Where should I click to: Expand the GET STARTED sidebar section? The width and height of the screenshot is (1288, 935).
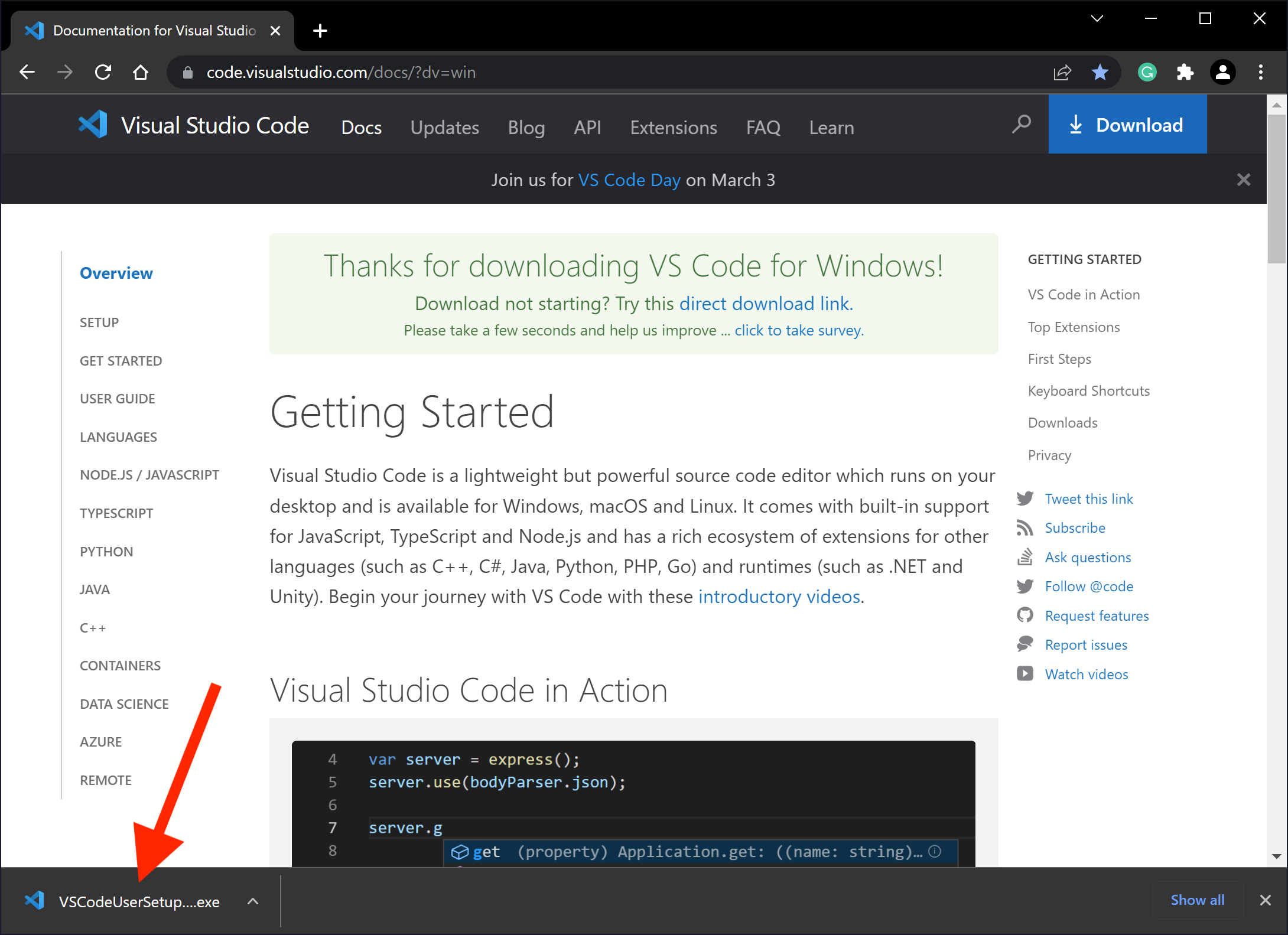(x=121, y=361)
